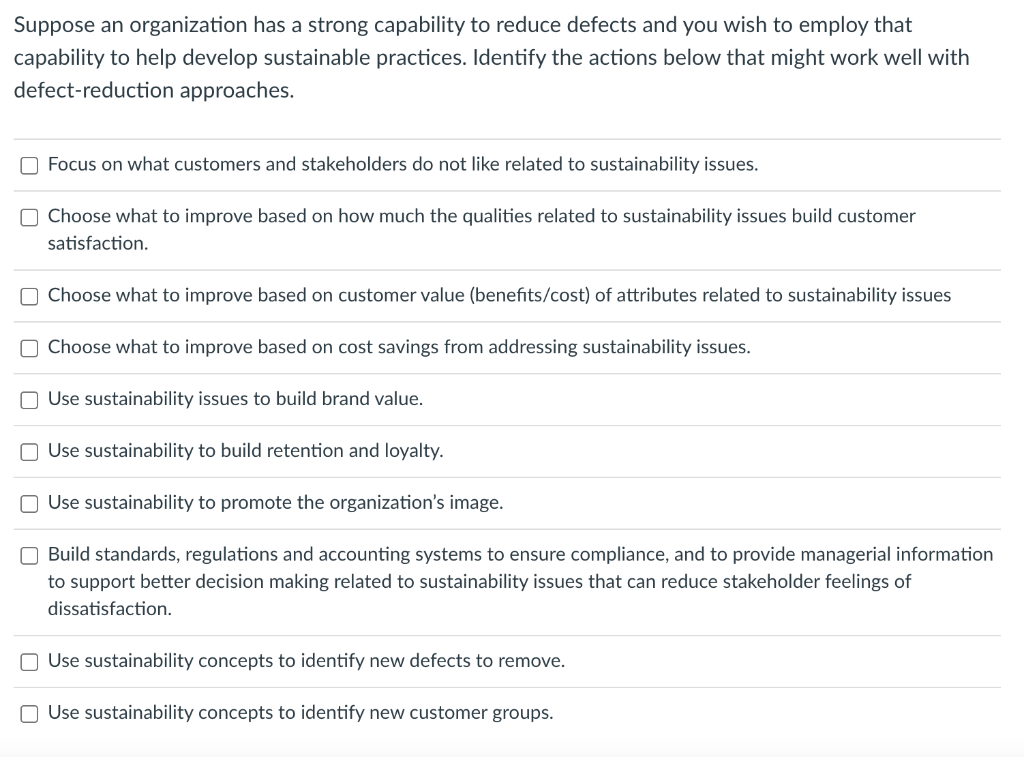The image size is (1024, 757).
Task: Check the retention and loyalty option
Action: [x=30, y=451]
